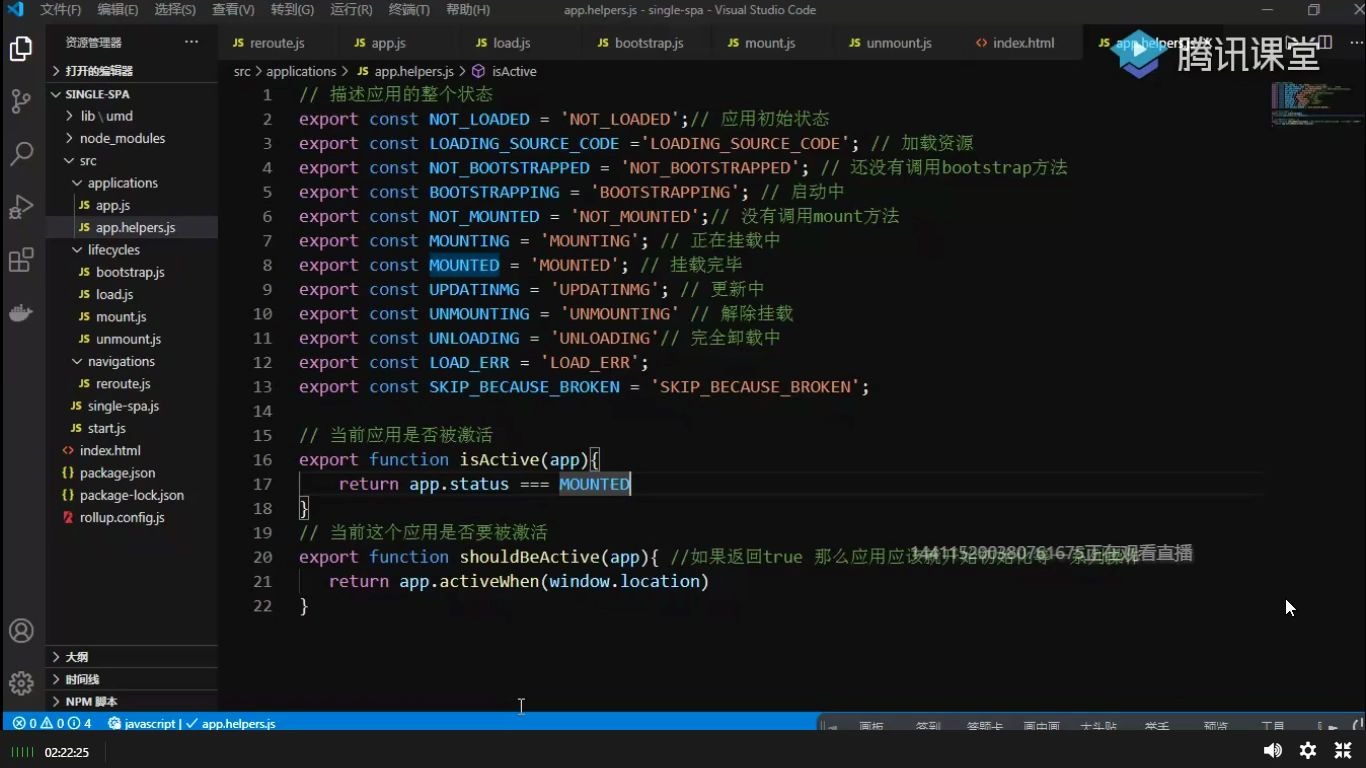Open the Docker view
Screen dimensions: 1366x768
tap(22, 312)
